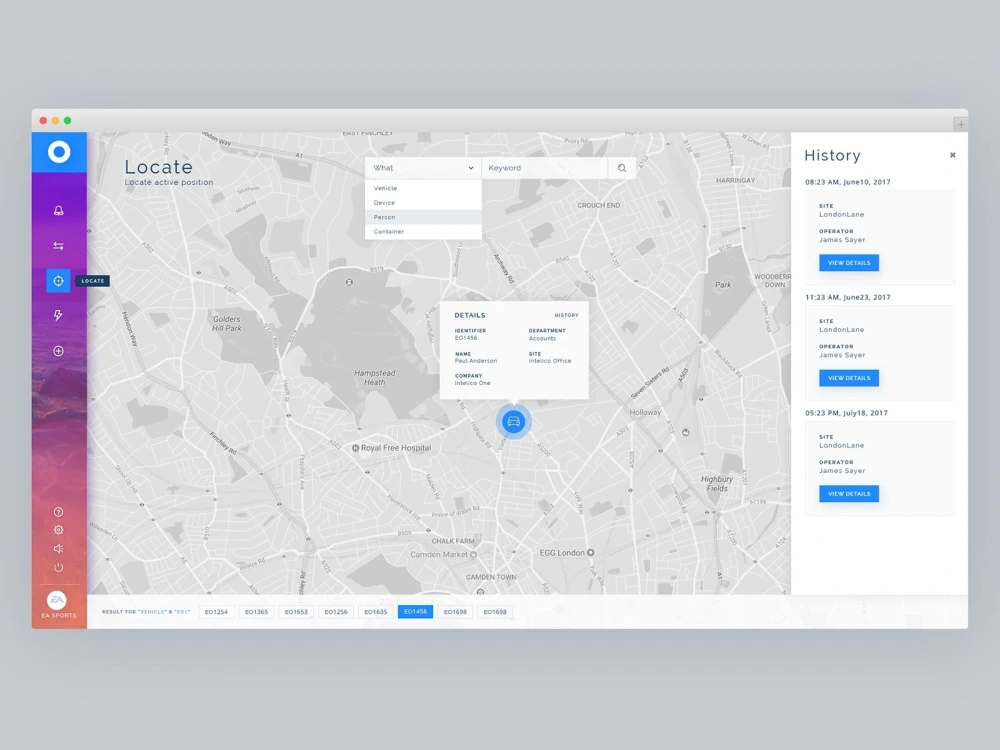This screenshot has height=750, width=1000.
Task: Open the lightning bolt sidebar icon
Action: [58, 316]
